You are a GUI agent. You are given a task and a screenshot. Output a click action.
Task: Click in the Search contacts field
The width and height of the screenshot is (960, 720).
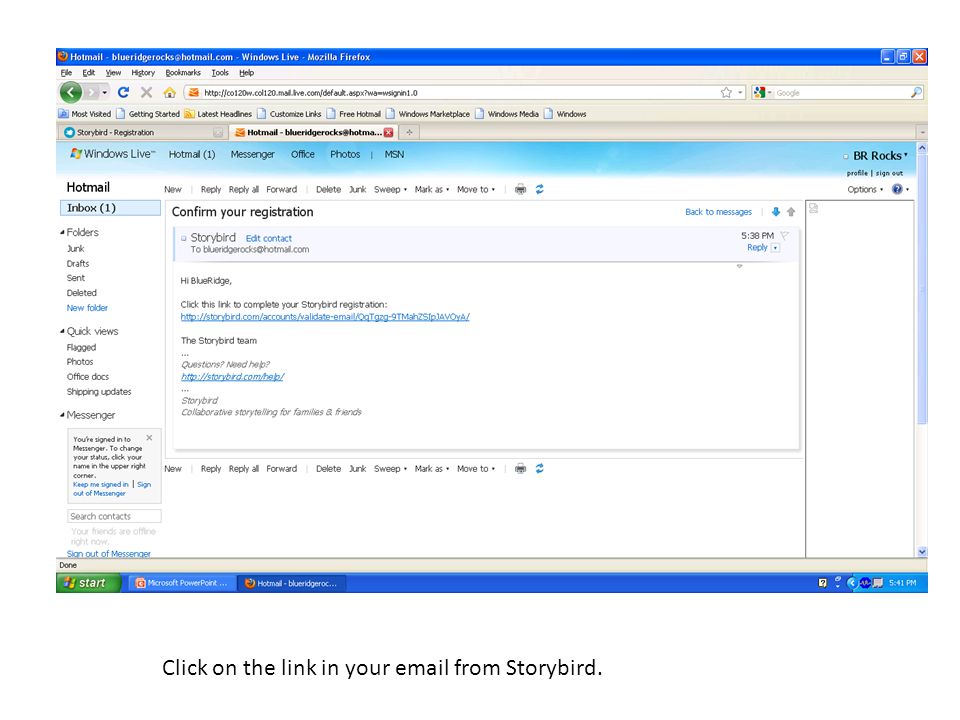[114, 516]
